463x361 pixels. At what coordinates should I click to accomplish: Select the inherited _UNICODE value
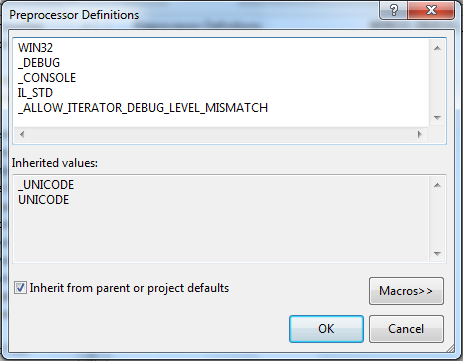pyautogui.click(x=46, y=185)
